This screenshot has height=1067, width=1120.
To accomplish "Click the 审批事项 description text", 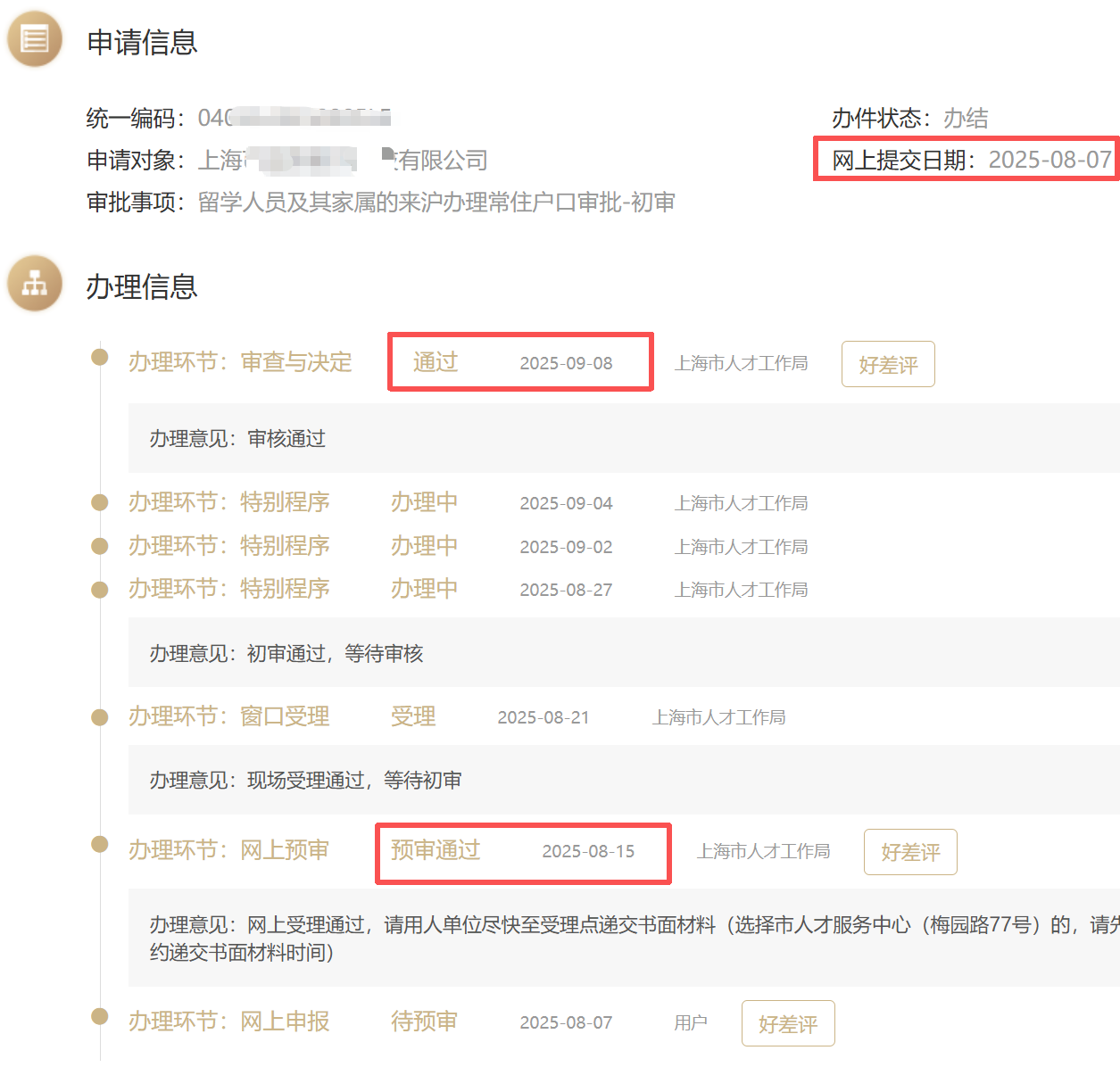I will 436,203.
